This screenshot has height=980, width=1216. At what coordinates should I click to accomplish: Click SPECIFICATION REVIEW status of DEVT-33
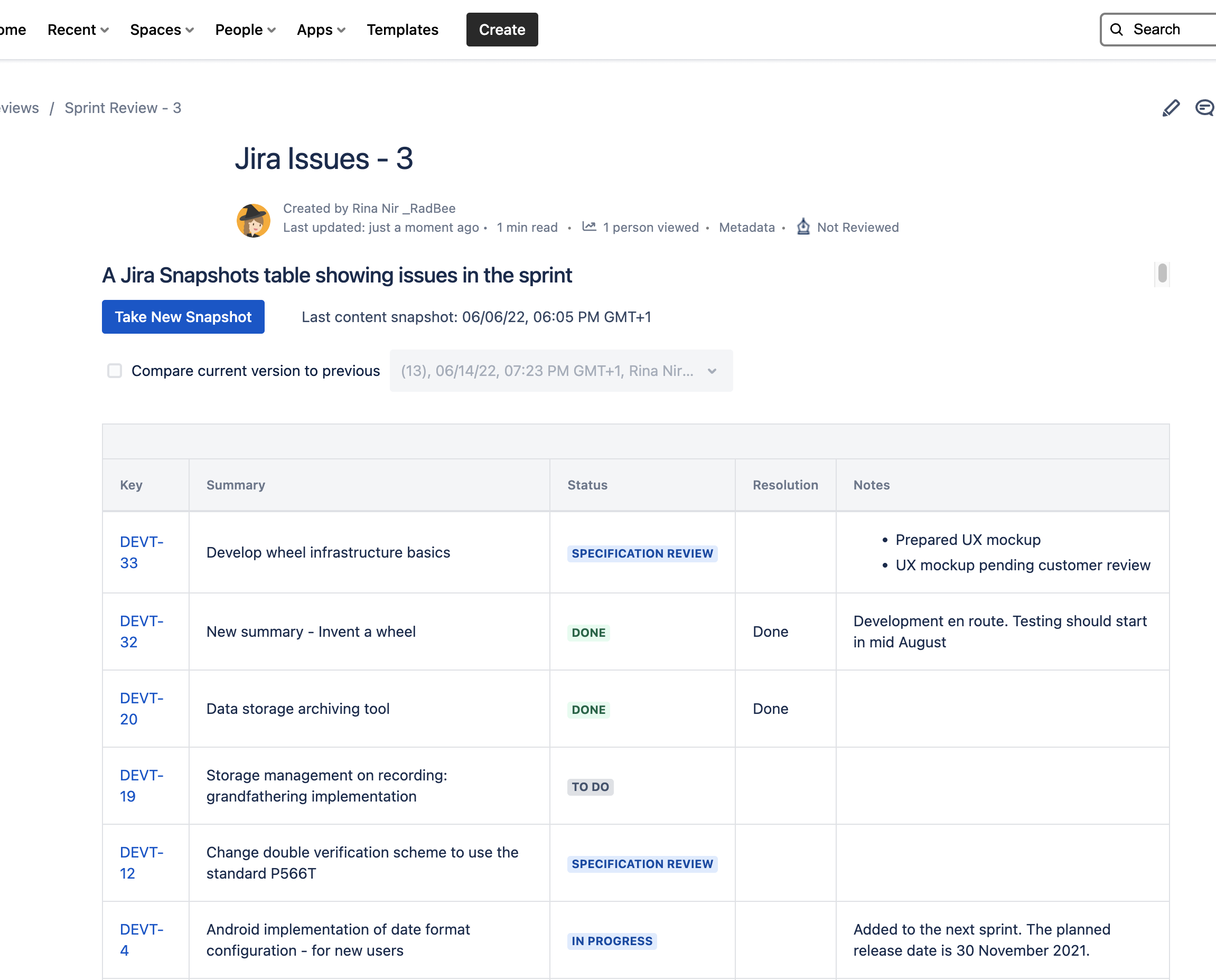click(x=642, y=553)
